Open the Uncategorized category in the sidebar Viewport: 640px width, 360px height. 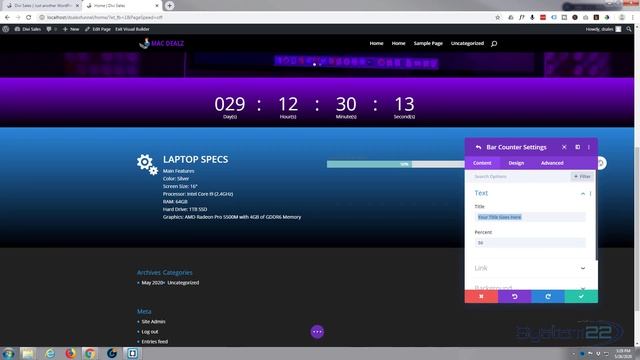(x=183, y=282)
